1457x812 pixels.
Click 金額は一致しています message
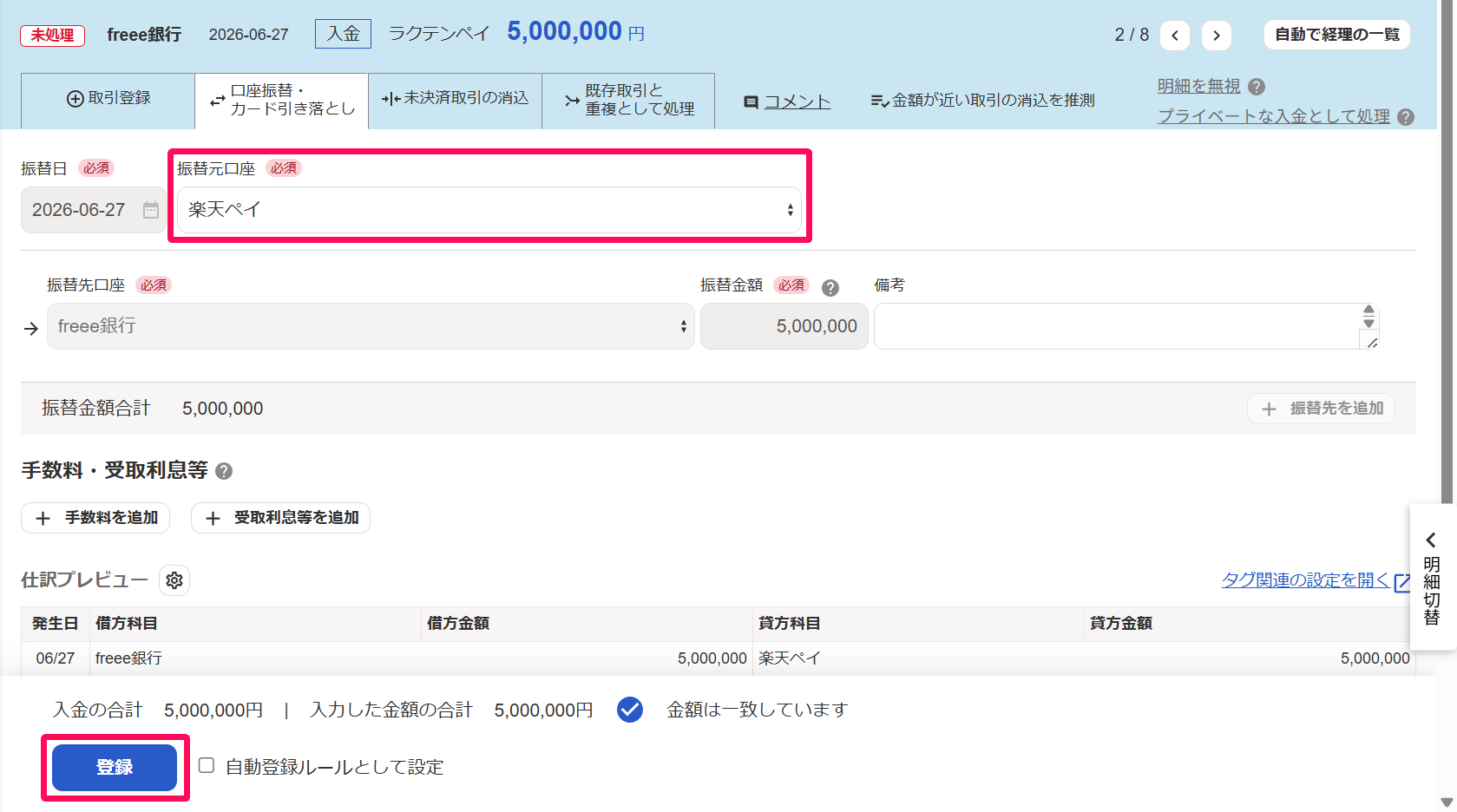[757, 710]
